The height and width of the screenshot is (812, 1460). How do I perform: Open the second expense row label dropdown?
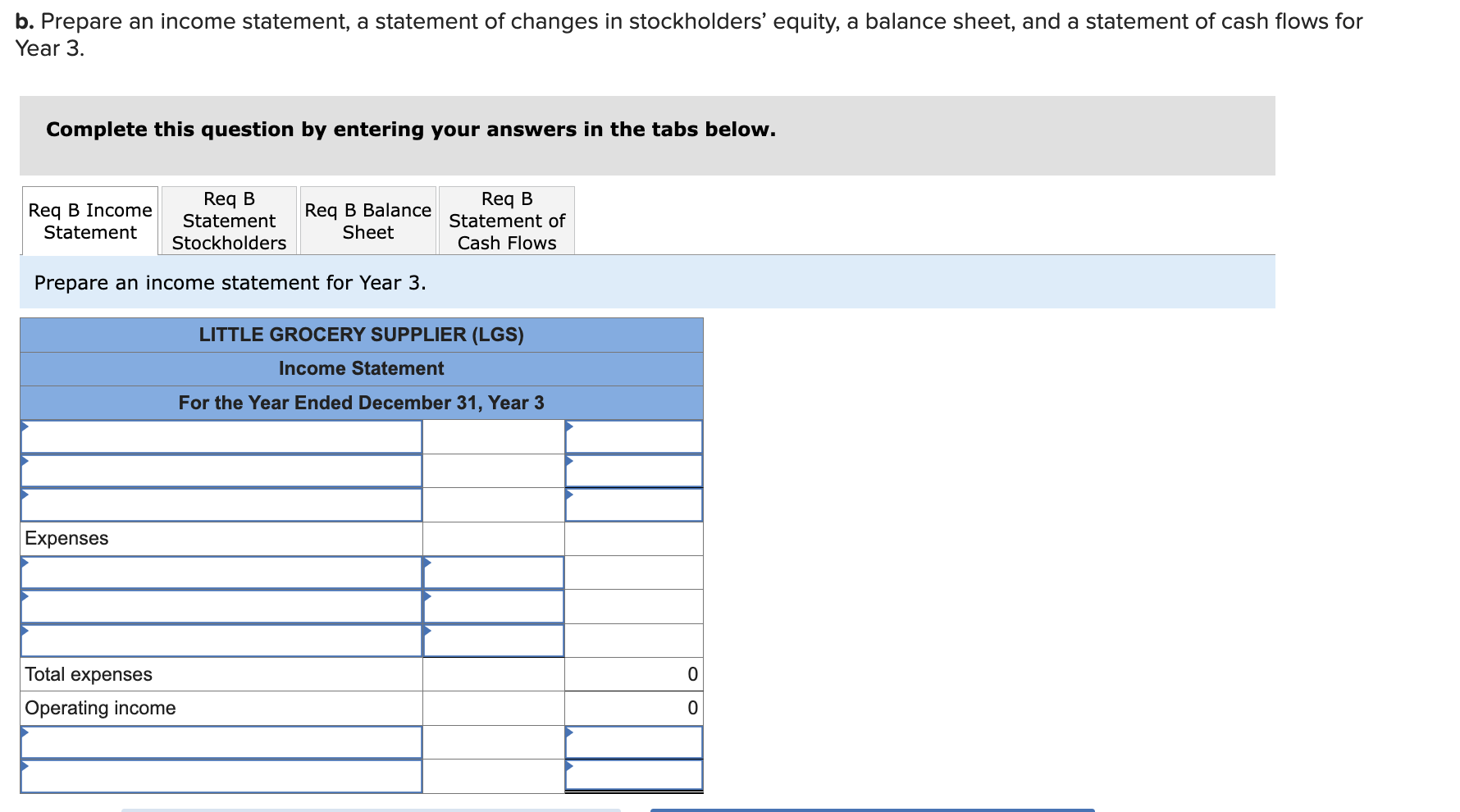pyautogui.click(x=221, y=605)
